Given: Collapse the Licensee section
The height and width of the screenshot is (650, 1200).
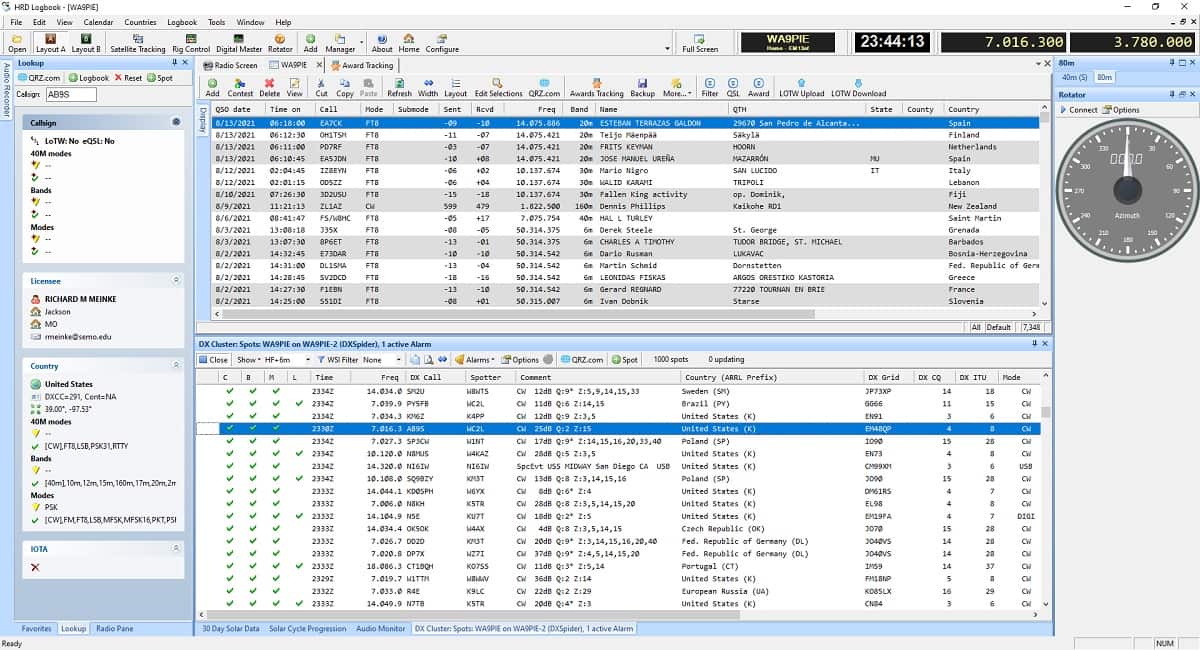Looking at the screenshot, I should [176, 281].
